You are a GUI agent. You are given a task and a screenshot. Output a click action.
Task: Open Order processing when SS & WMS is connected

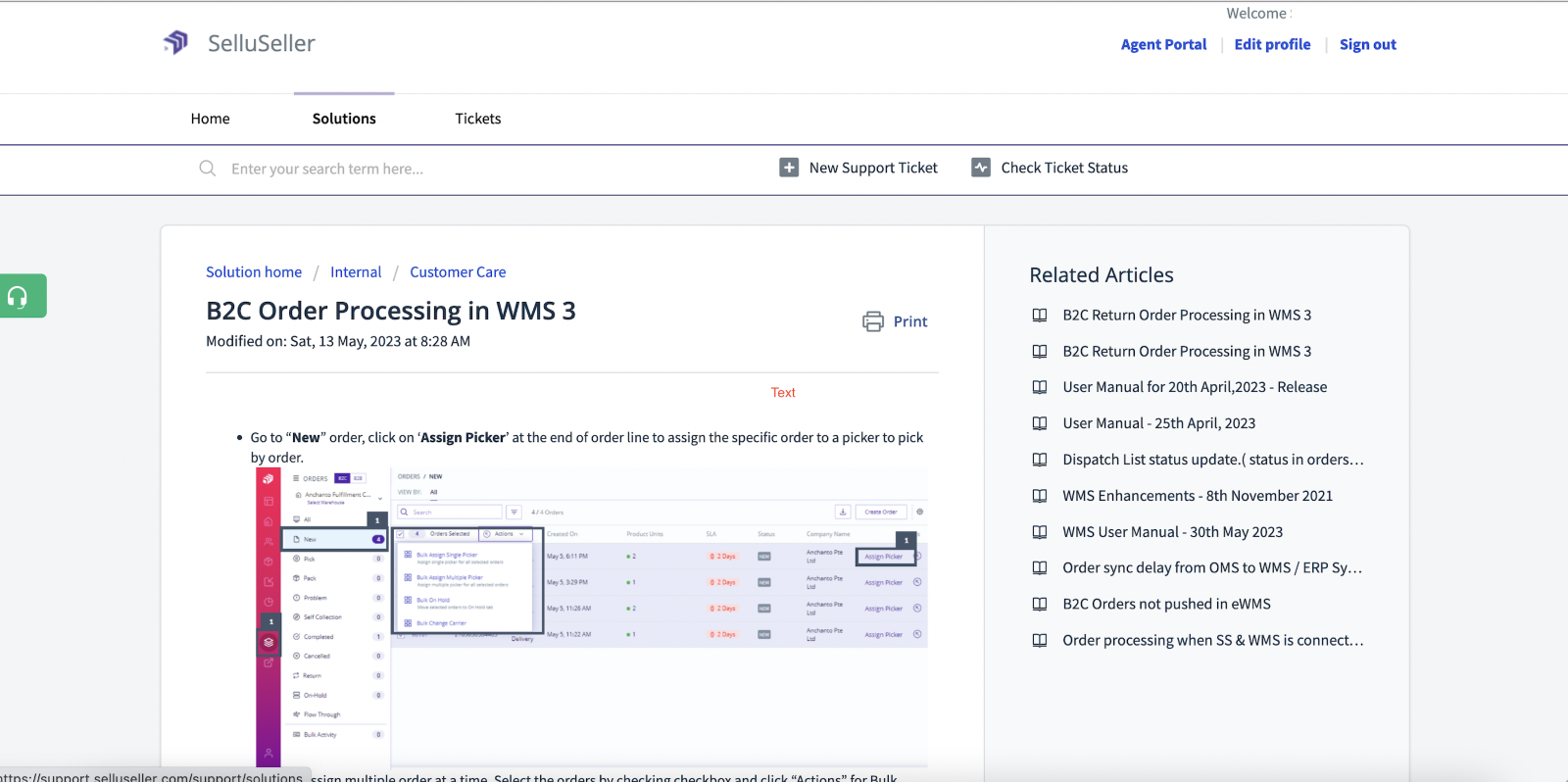pos(1213,640)
